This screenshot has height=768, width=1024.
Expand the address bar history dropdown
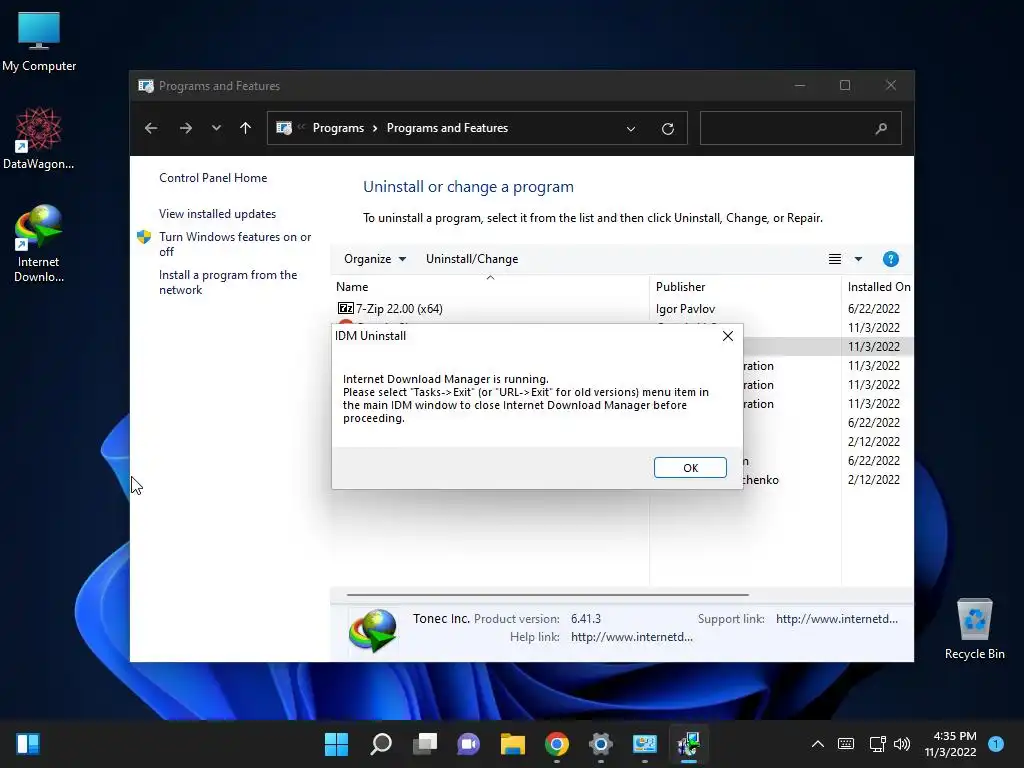tap(631, 129)
